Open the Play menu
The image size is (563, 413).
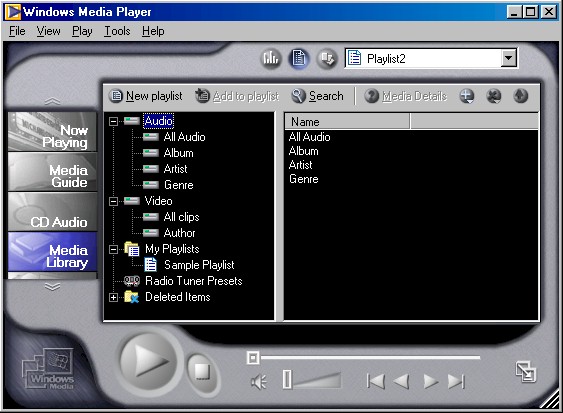(x=82, y=31)
